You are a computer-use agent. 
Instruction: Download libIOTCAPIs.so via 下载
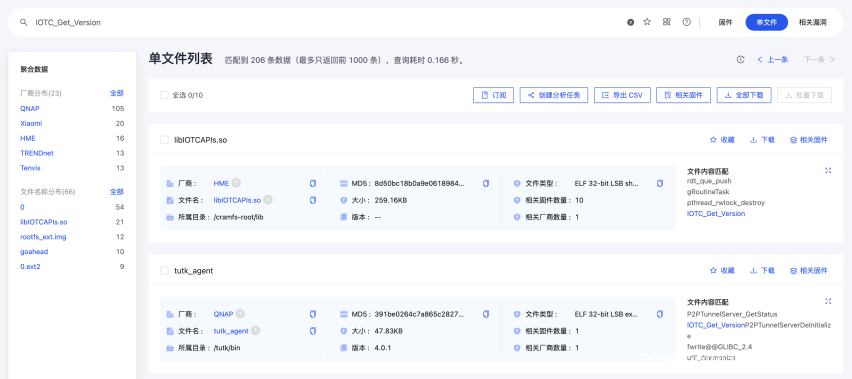pyautogui.click(x=762, y=140)
